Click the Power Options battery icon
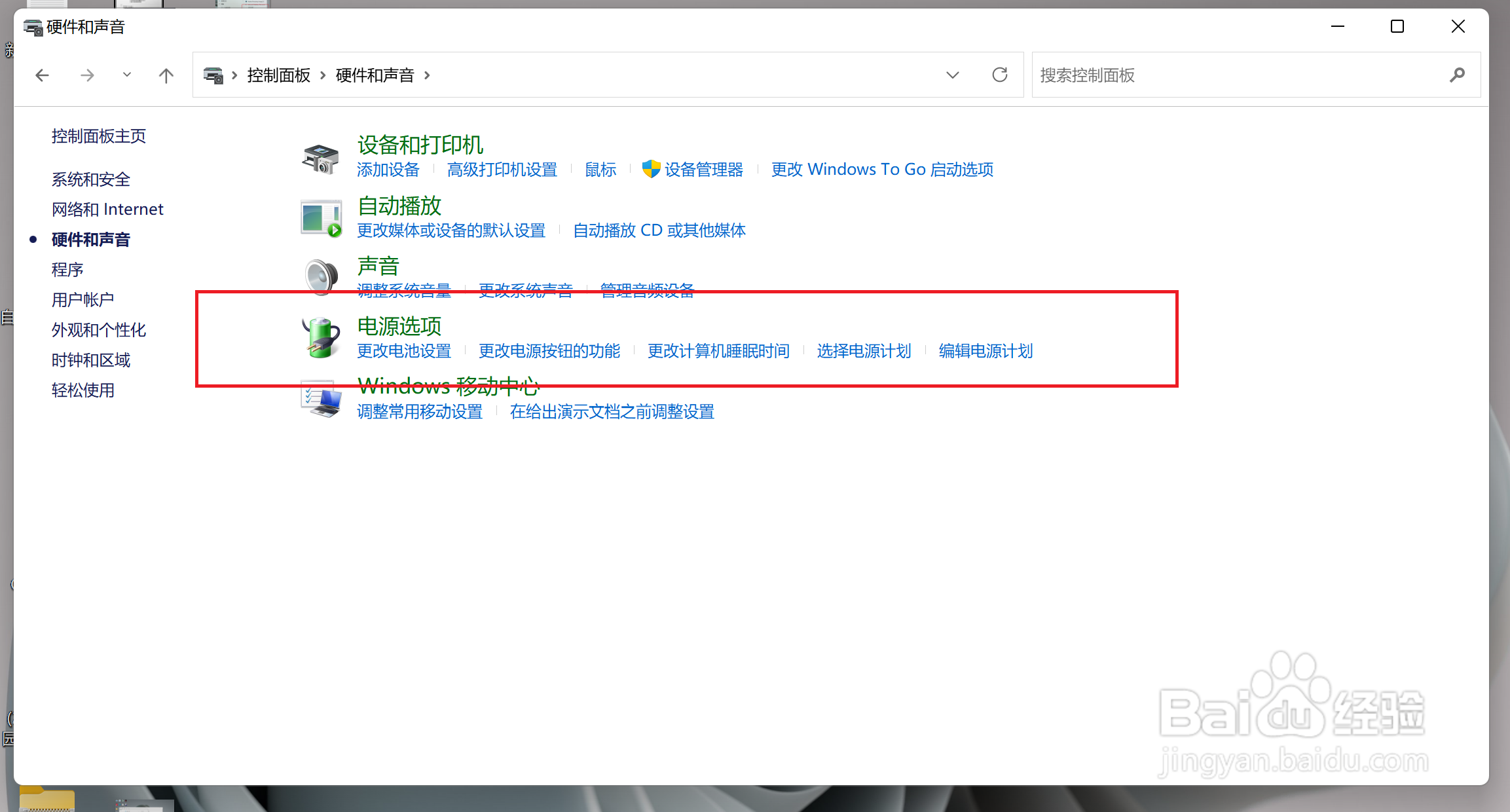1510x812 pixels. 321,337
